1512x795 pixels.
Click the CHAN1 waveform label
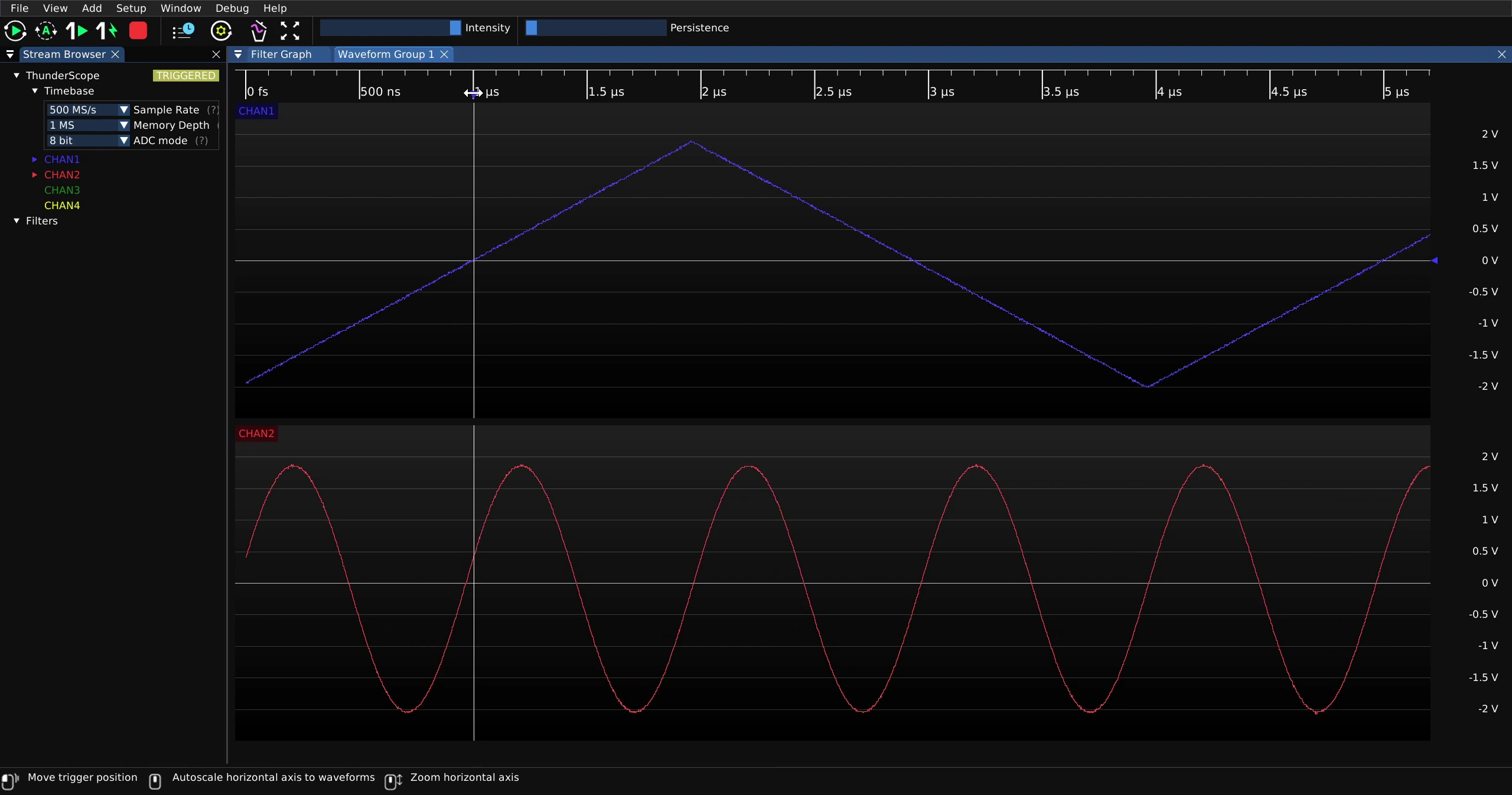coord(256,111)
